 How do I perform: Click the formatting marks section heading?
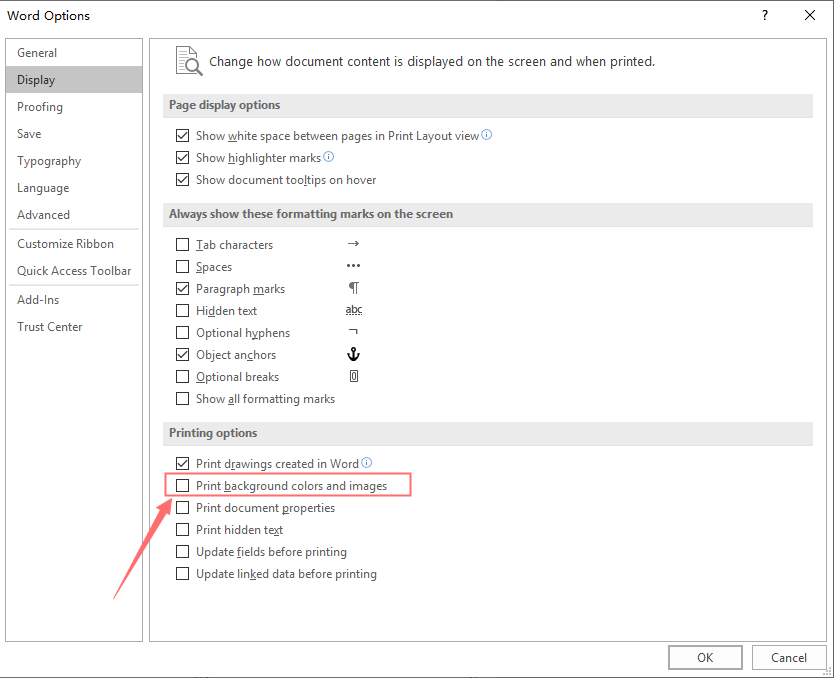pos(311,214)
